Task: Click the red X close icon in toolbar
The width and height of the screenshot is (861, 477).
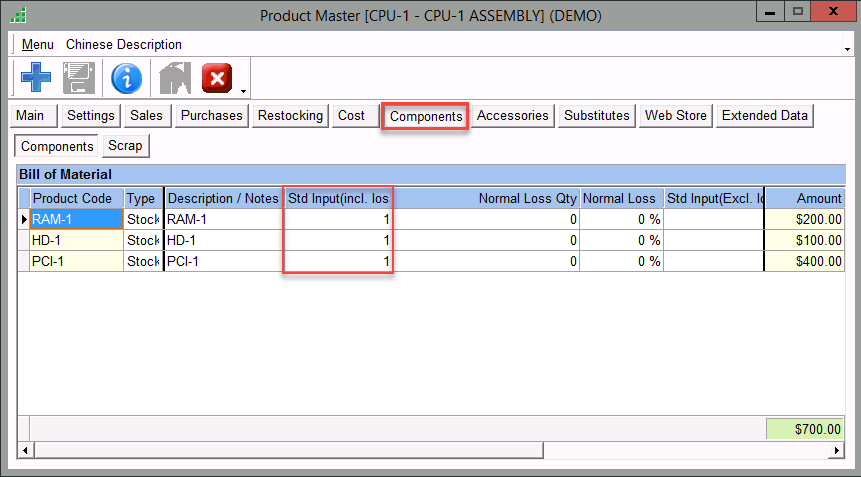Action: pyautogui.click(x=217, y=78)
